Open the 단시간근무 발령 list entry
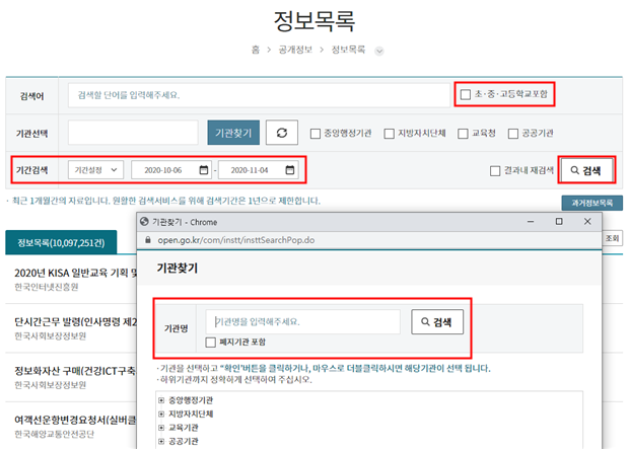This screenshot has height=463, width=638. coord(76,322)
